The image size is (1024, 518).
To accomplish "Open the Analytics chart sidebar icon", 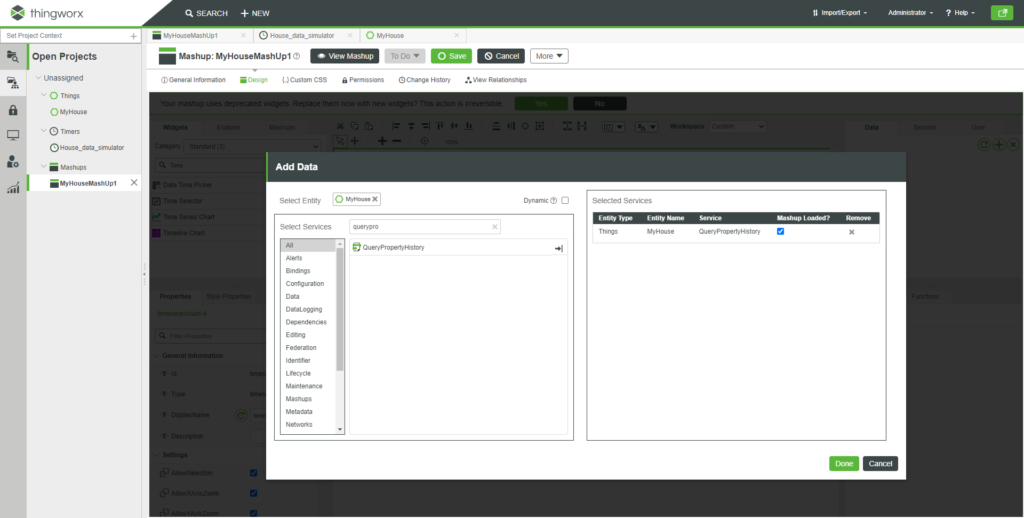I will (12, 188).
